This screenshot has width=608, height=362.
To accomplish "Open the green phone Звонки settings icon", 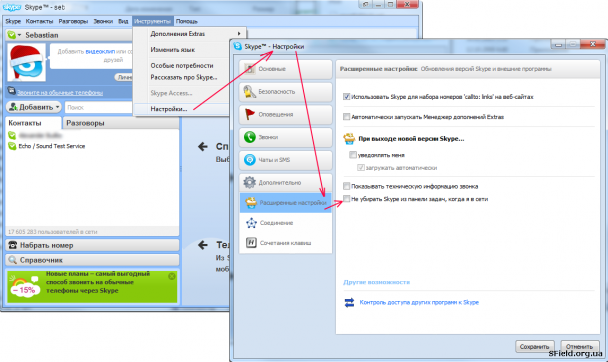I will tap(250, 137).
